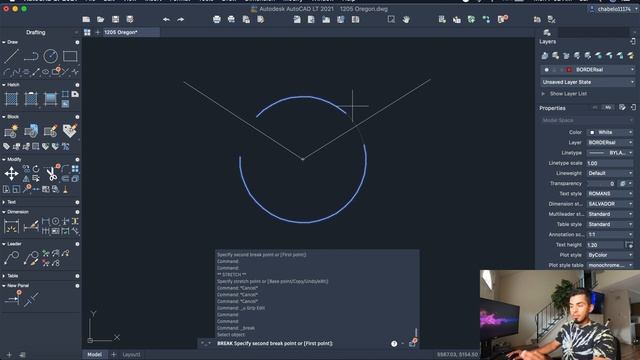
Task: Toggle BORDERsal layer on/off bulb icon
Action: pos(547,70)
